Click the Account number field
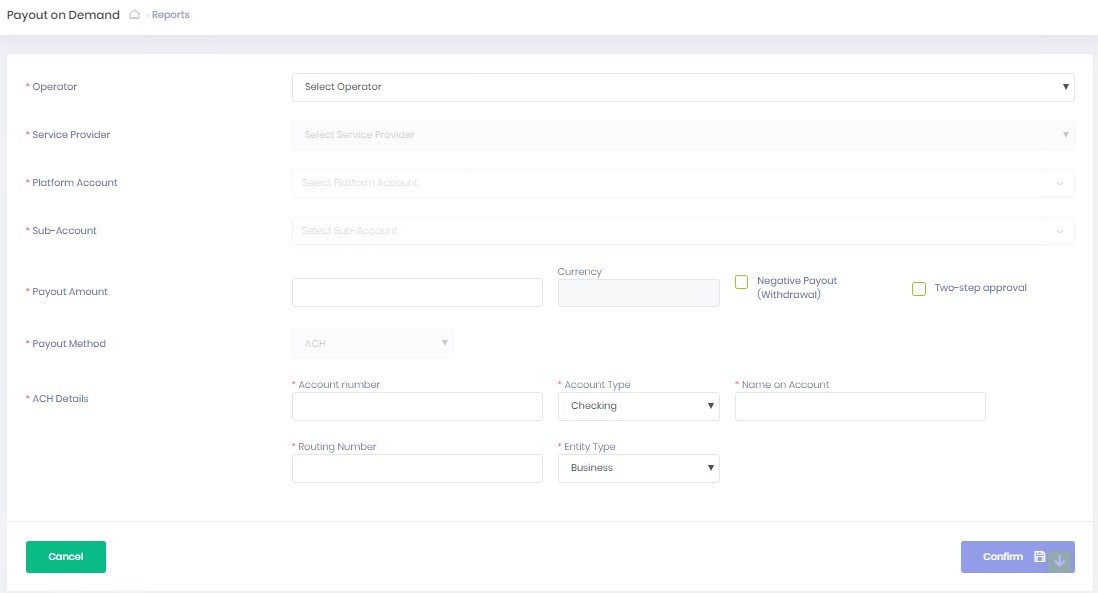Image resolution: width=1098 pixels, height=593 pixels. click(417, 406)
